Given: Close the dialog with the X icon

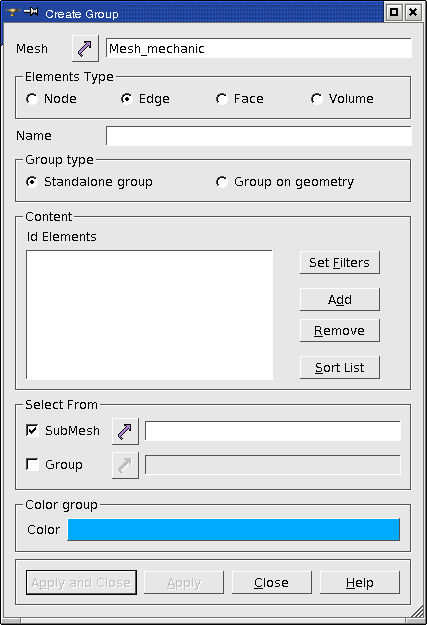Looking at the screenshot, I should point(413,12).
